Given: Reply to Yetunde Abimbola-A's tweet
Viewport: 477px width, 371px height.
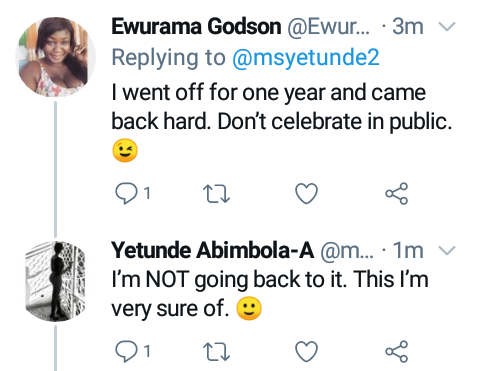Looking at the screenshot, I should (x=126, y=351).
